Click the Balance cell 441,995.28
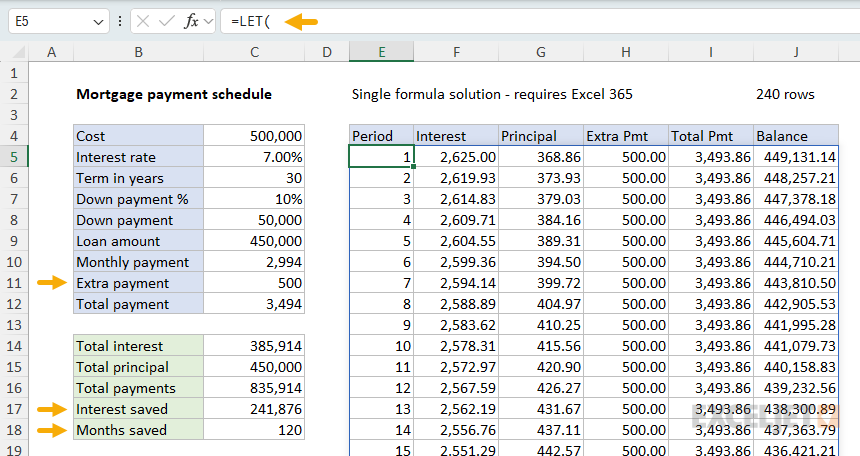The width and height of the screenshot is (860, 456). click(796, 325)
